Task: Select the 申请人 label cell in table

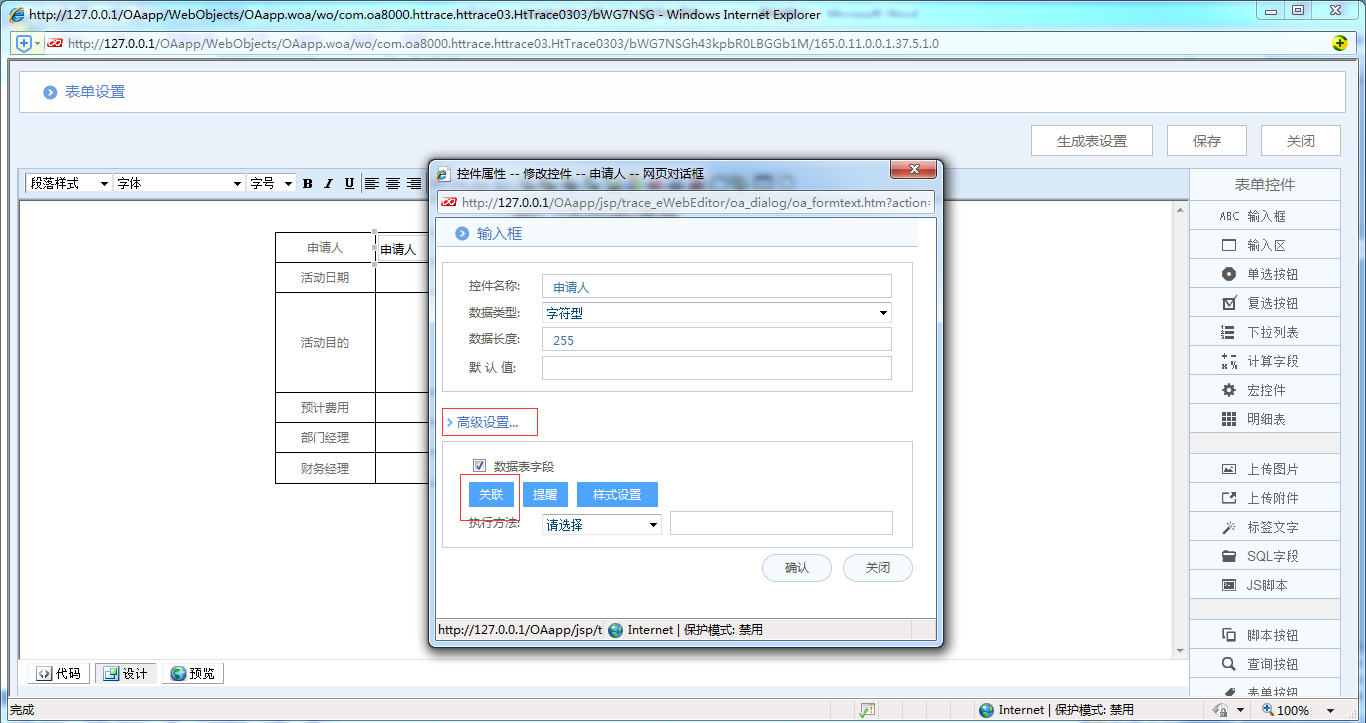Action: pyautogui.click(x=325, y=248)
